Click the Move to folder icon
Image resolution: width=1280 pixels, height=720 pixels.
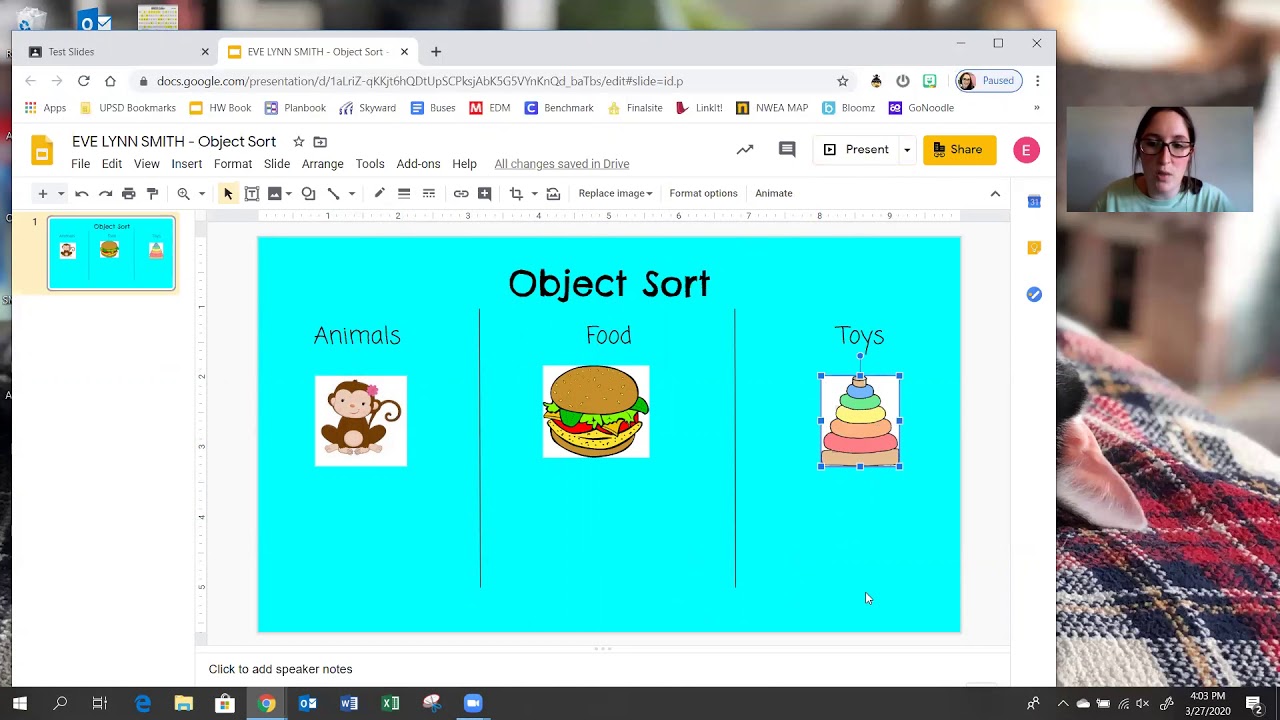coord(320,142)
